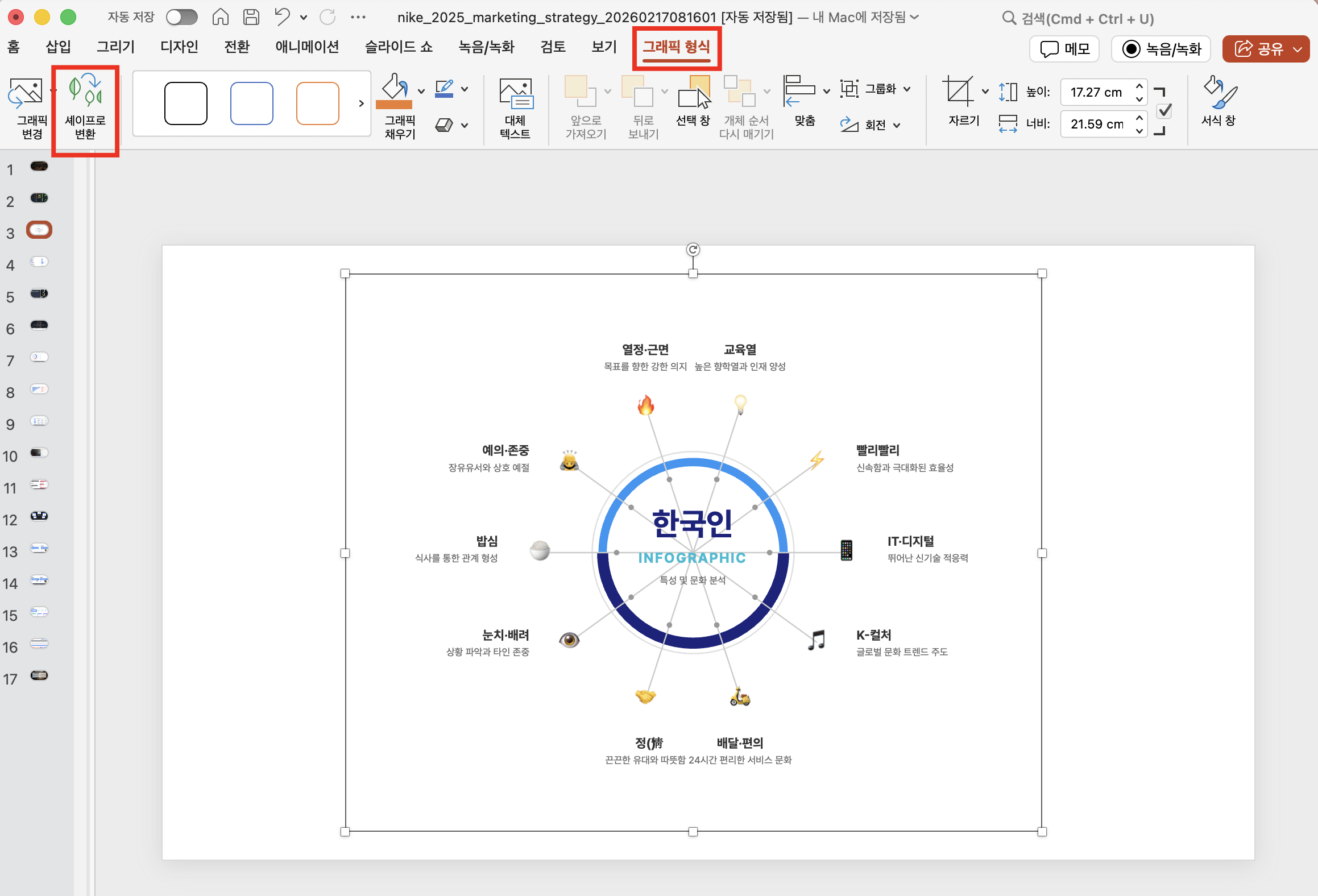
Task: Uncheck the aspect ratio lock checkbox
Action: tap(1164, 111)
